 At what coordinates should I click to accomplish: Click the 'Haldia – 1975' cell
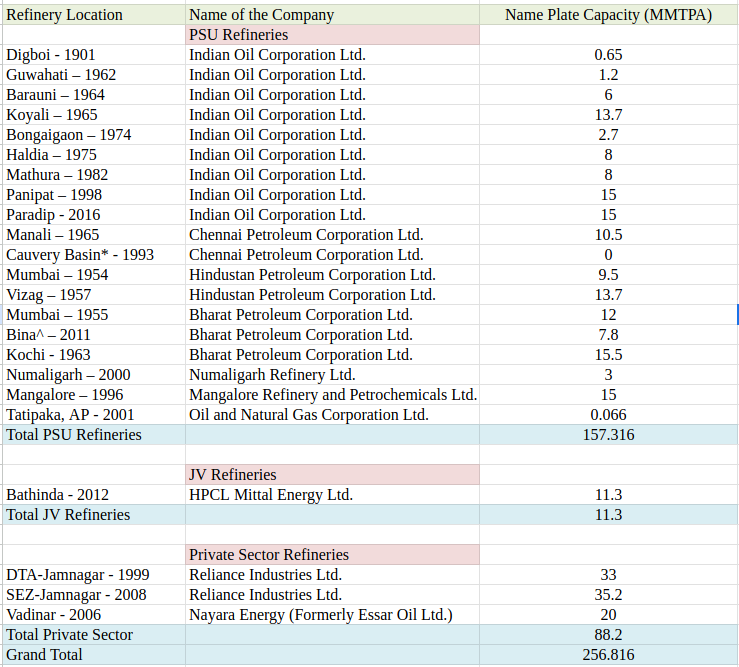[x=94, y=155]
